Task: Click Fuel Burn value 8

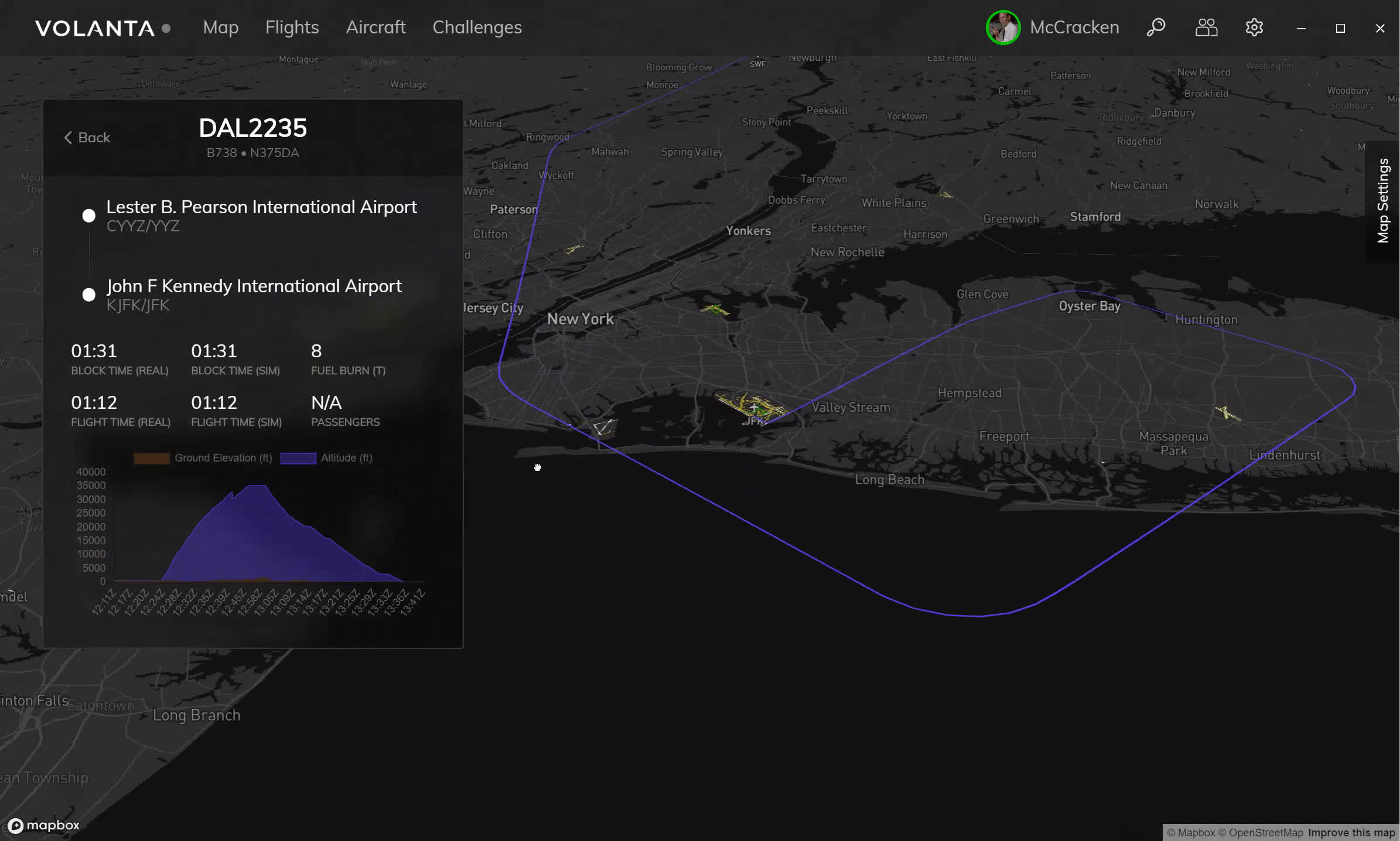Action: (x=316, y=351)
